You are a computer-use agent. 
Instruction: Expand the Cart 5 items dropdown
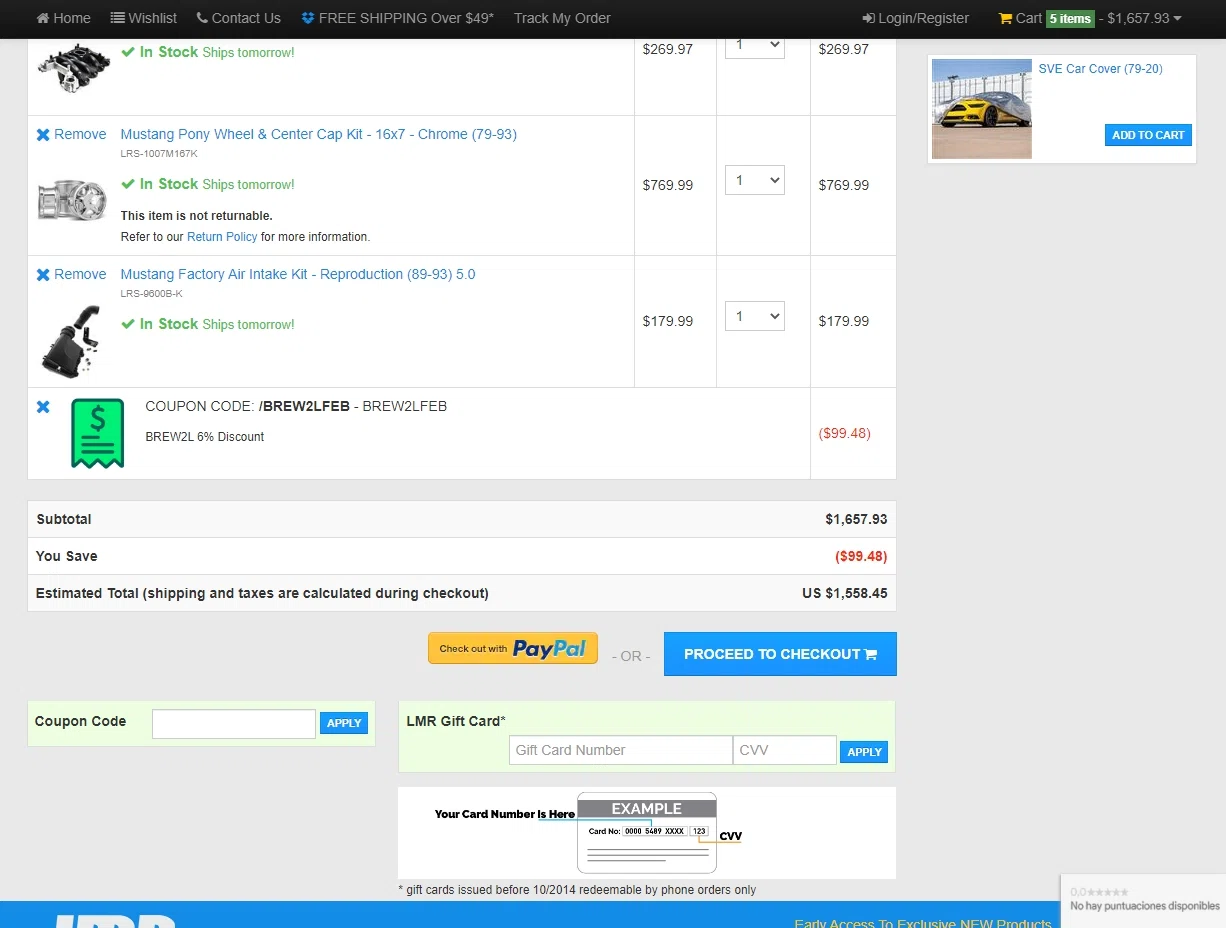click(1090, 18)
